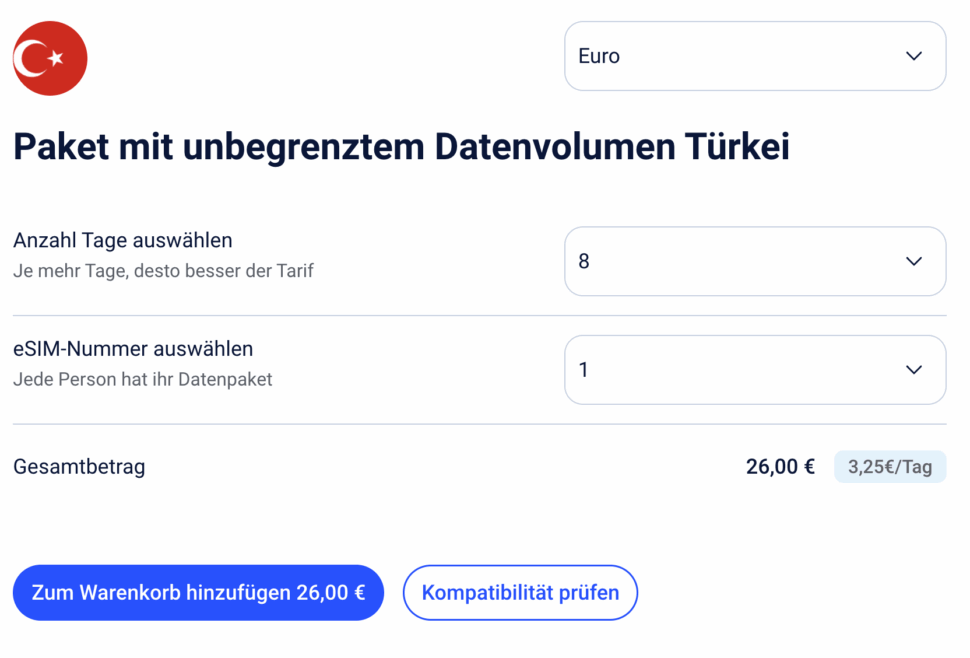Click eSIM-Nummer auswählen label

click(x=133, y=349)
